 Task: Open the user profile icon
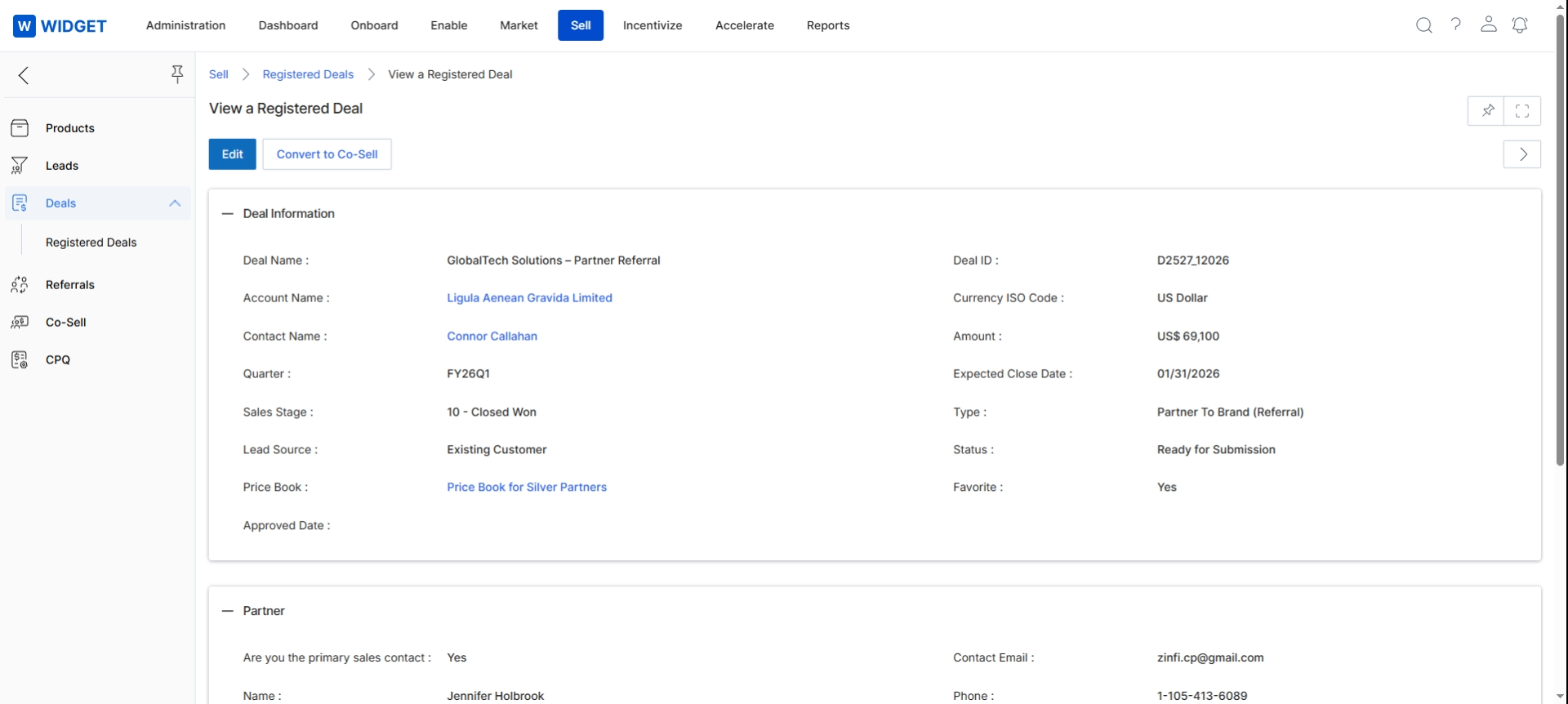pos(1489,25)
